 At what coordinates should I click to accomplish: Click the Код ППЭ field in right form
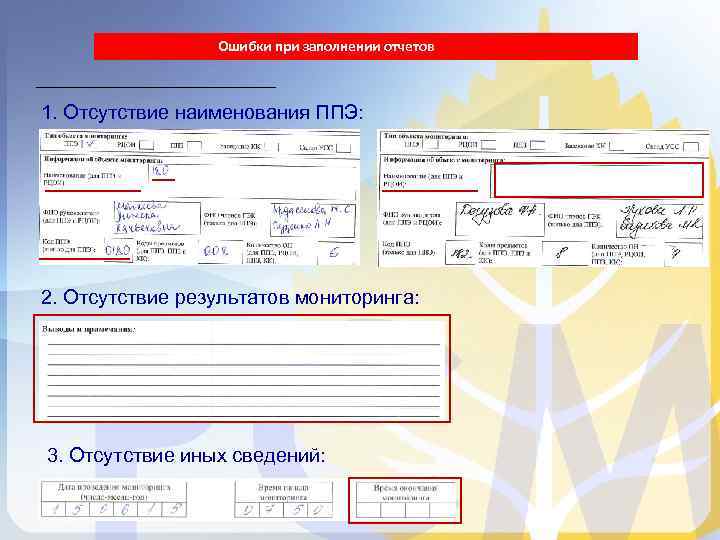[461, 253]
